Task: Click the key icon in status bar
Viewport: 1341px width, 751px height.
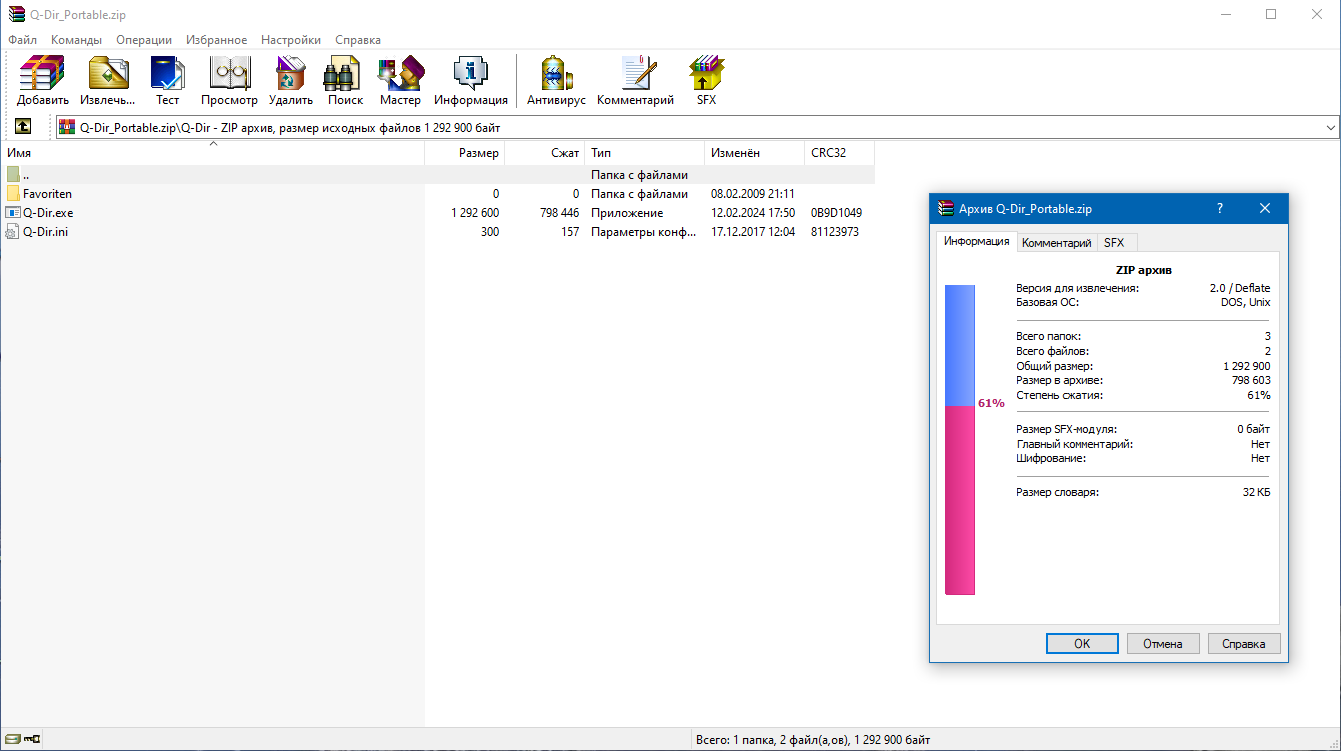Action: (32, 740)
